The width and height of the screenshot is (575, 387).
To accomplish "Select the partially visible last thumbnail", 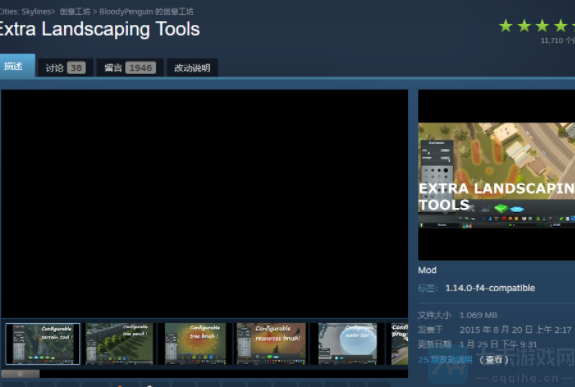I will point(399,344).
